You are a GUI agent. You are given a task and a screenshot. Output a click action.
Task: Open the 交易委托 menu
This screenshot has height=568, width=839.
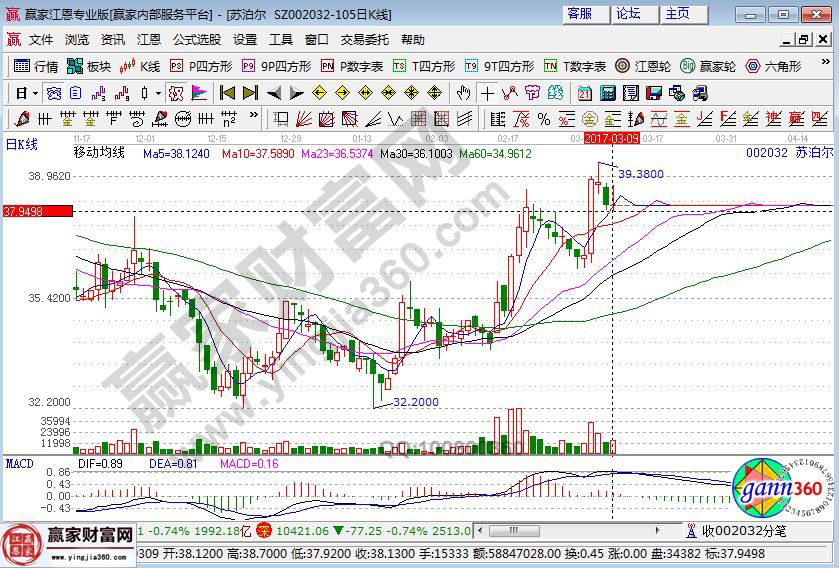coord(364,40)
